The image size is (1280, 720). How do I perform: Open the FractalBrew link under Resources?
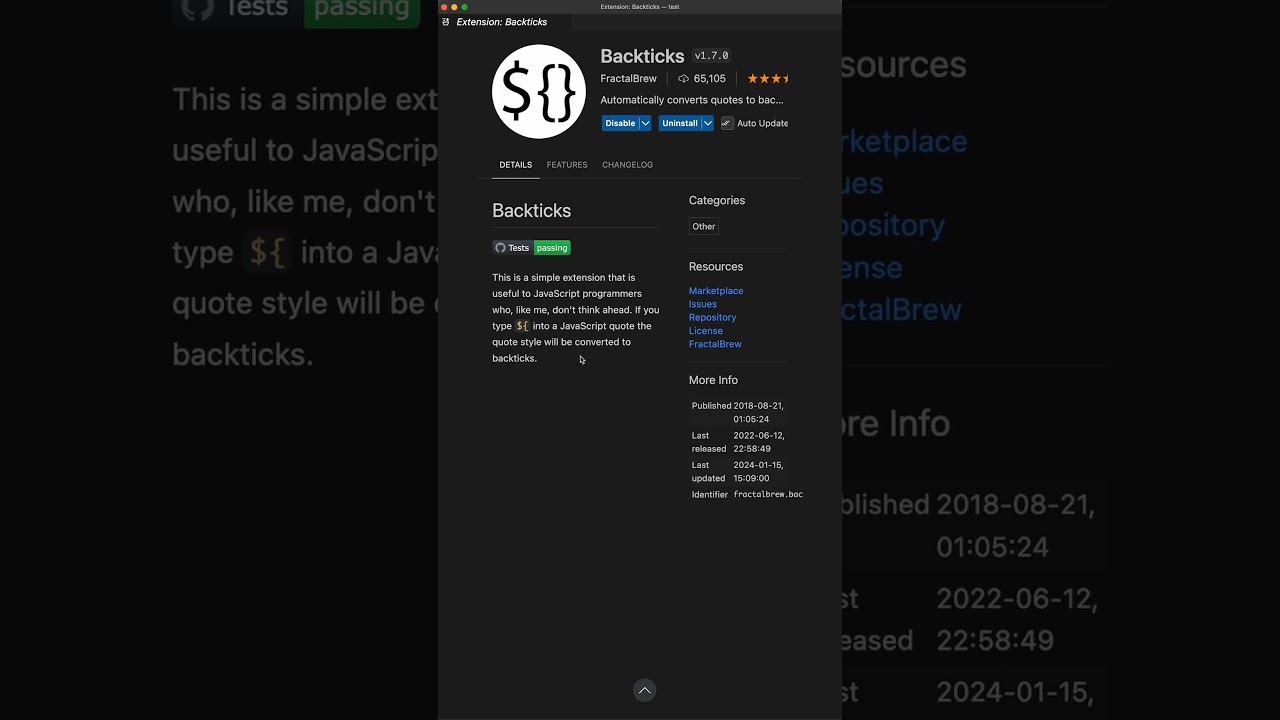point(715,344)
